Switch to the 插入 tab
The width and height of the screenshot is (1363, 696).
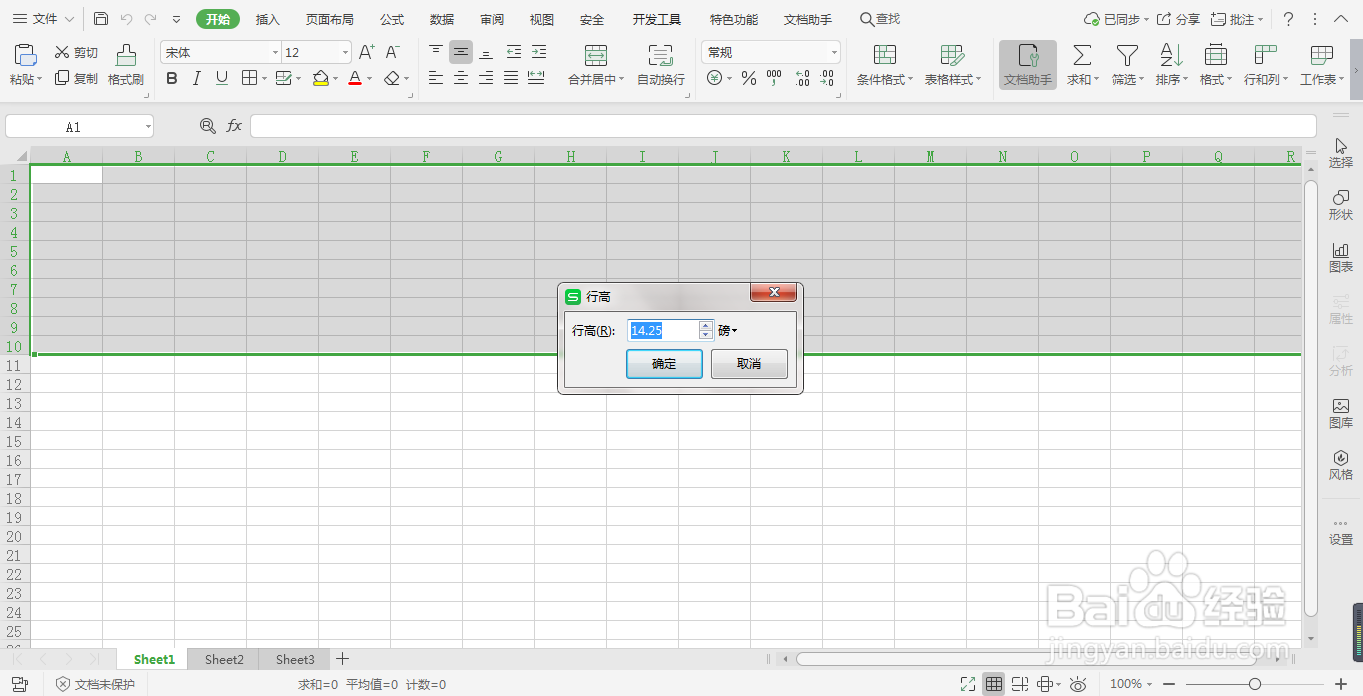[x=268, y=19]
